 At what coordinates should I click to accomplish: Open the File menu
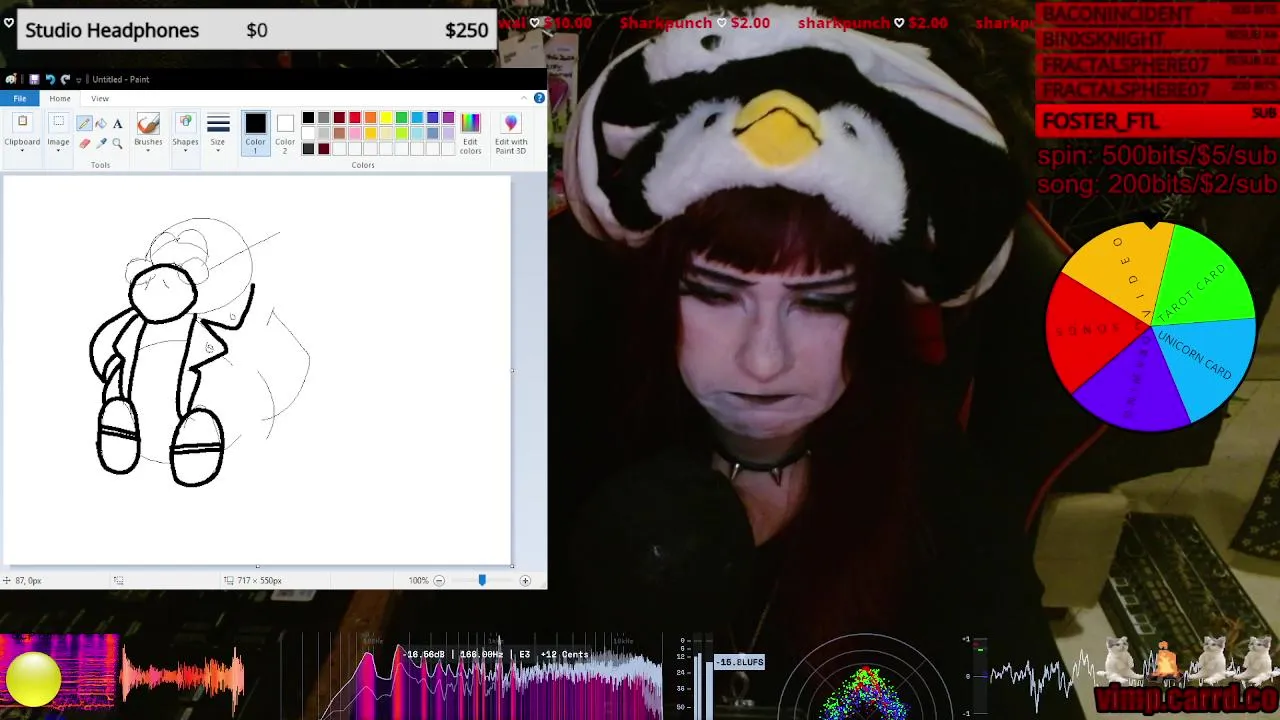20,98
